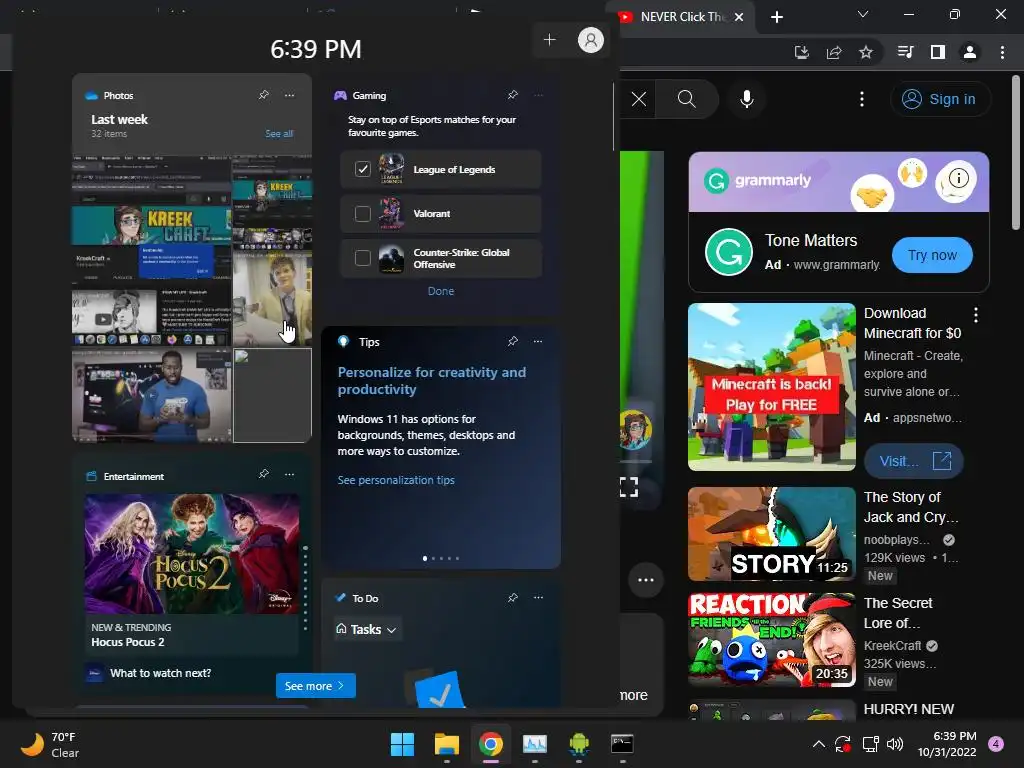Open the Grammarly ad info icon
1024x768 pixels.
click(x=958, y=178)
